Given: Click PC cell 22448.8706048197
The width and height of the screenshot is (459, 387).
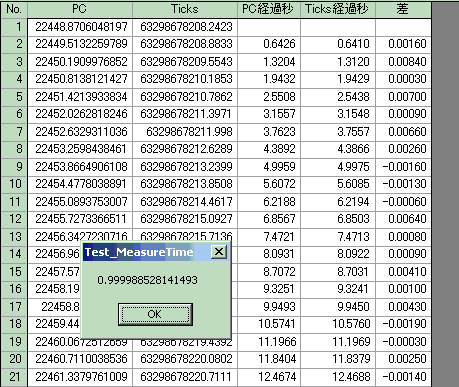Looking at the screenshot, I should [x=80, y=27].
